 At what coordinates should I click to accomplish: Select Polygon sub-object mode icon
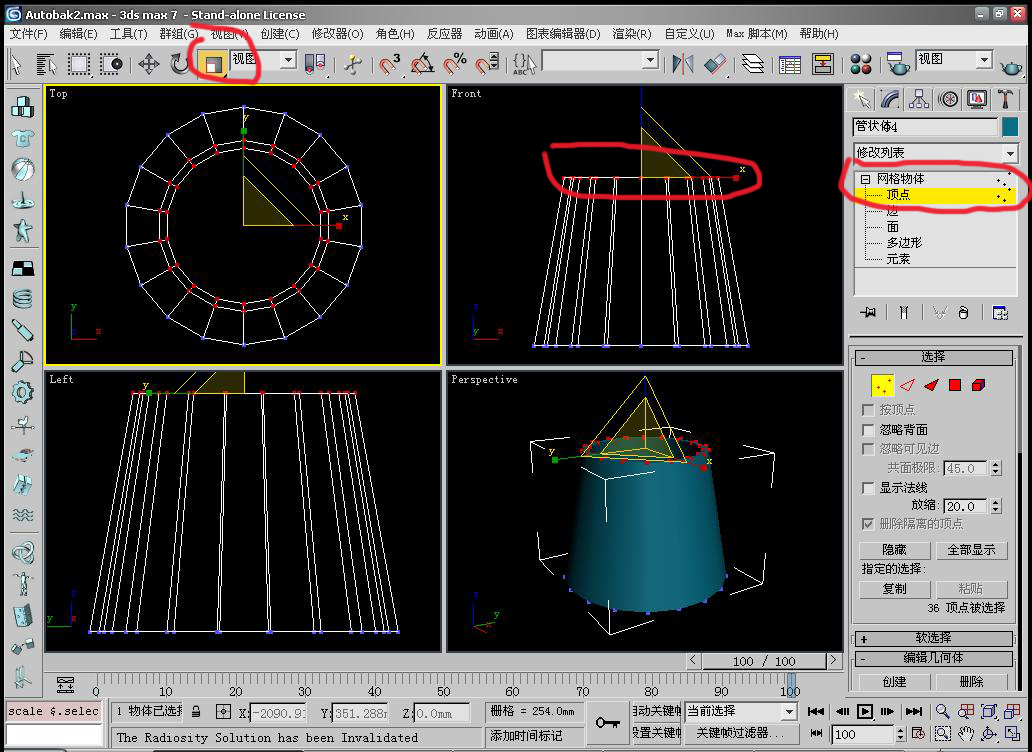coord(955,385)
